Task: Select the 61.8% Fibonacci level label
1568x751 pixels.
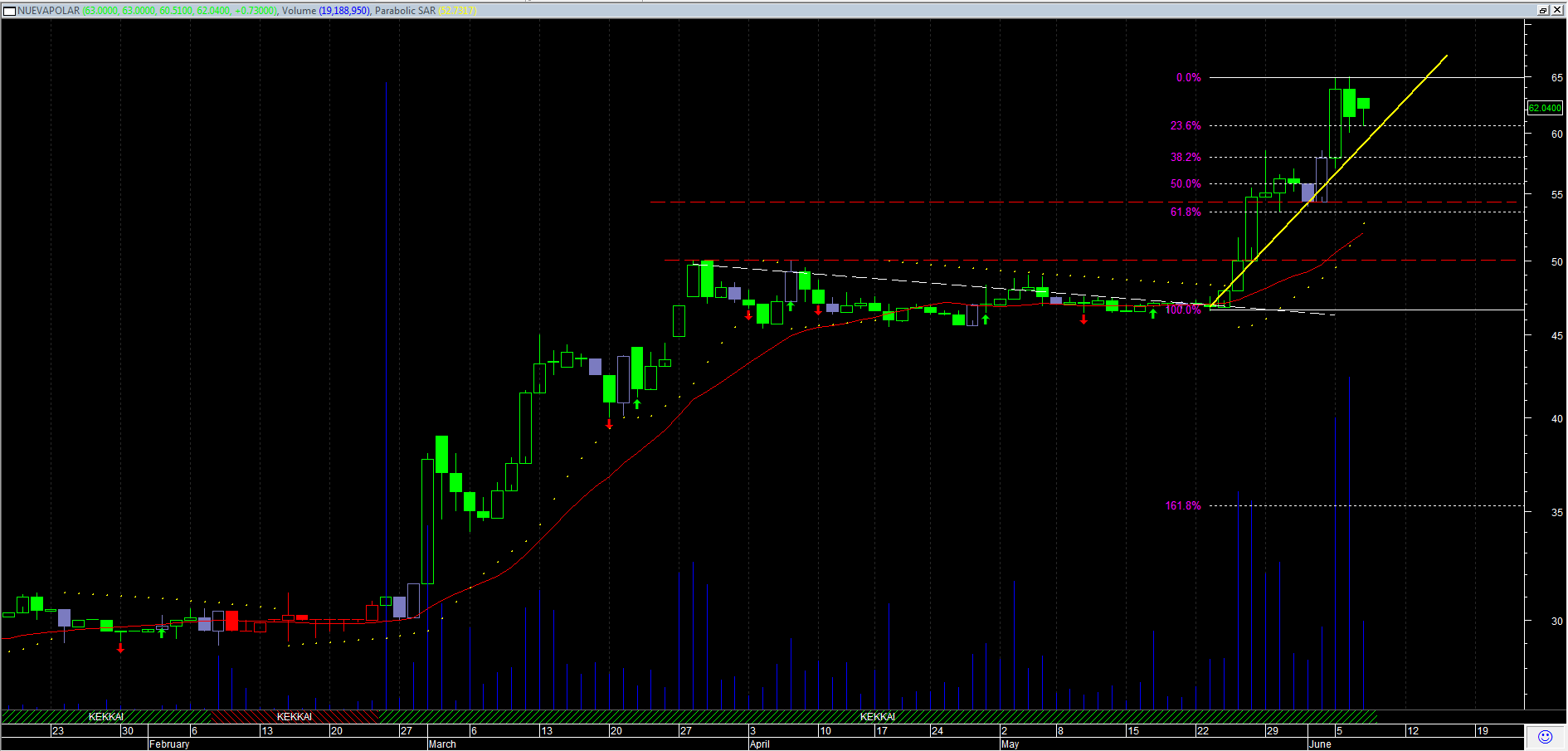Action: pyautogui.click(x=1186, y=212)
